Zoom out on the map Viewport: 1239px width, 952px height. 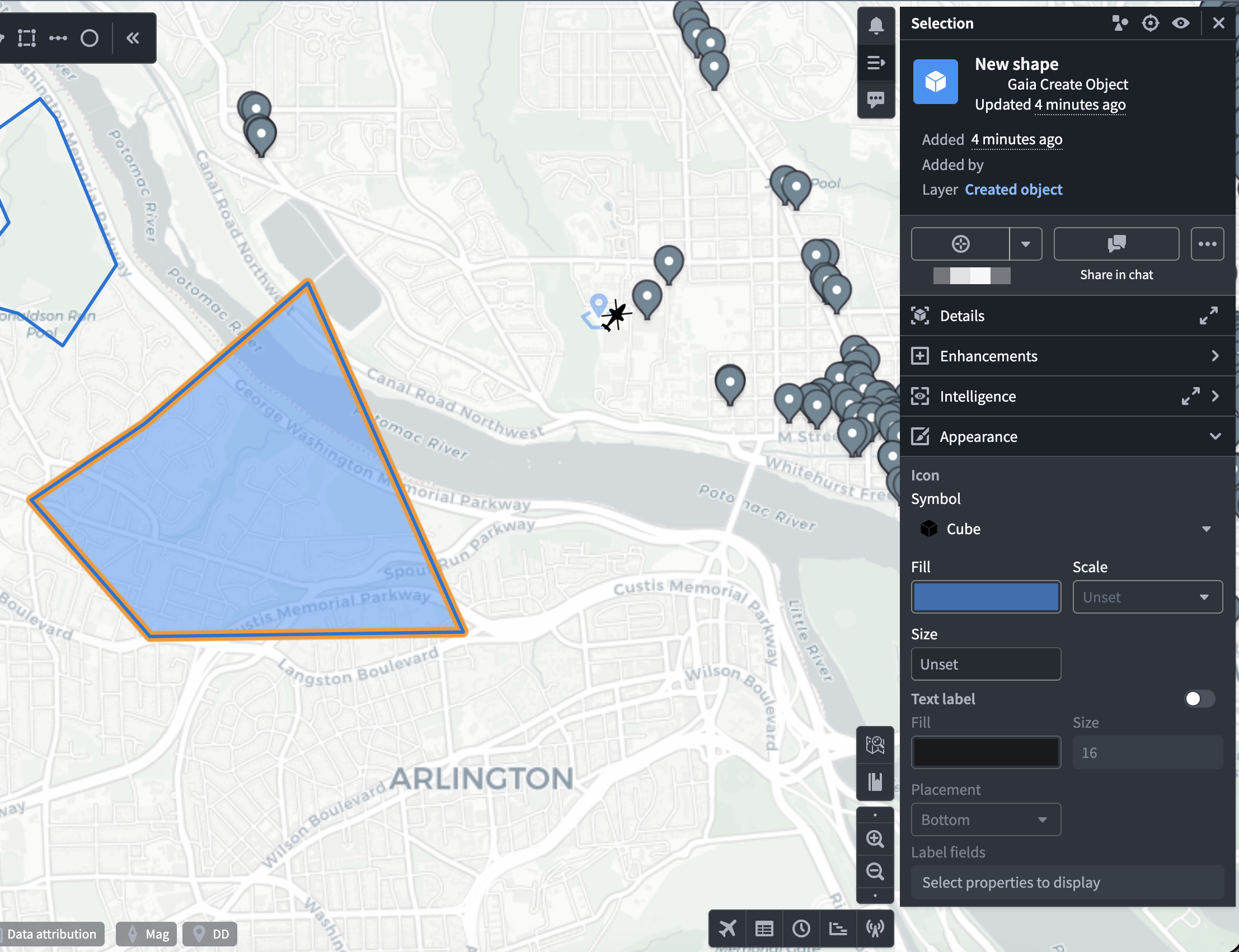point(875,871)
